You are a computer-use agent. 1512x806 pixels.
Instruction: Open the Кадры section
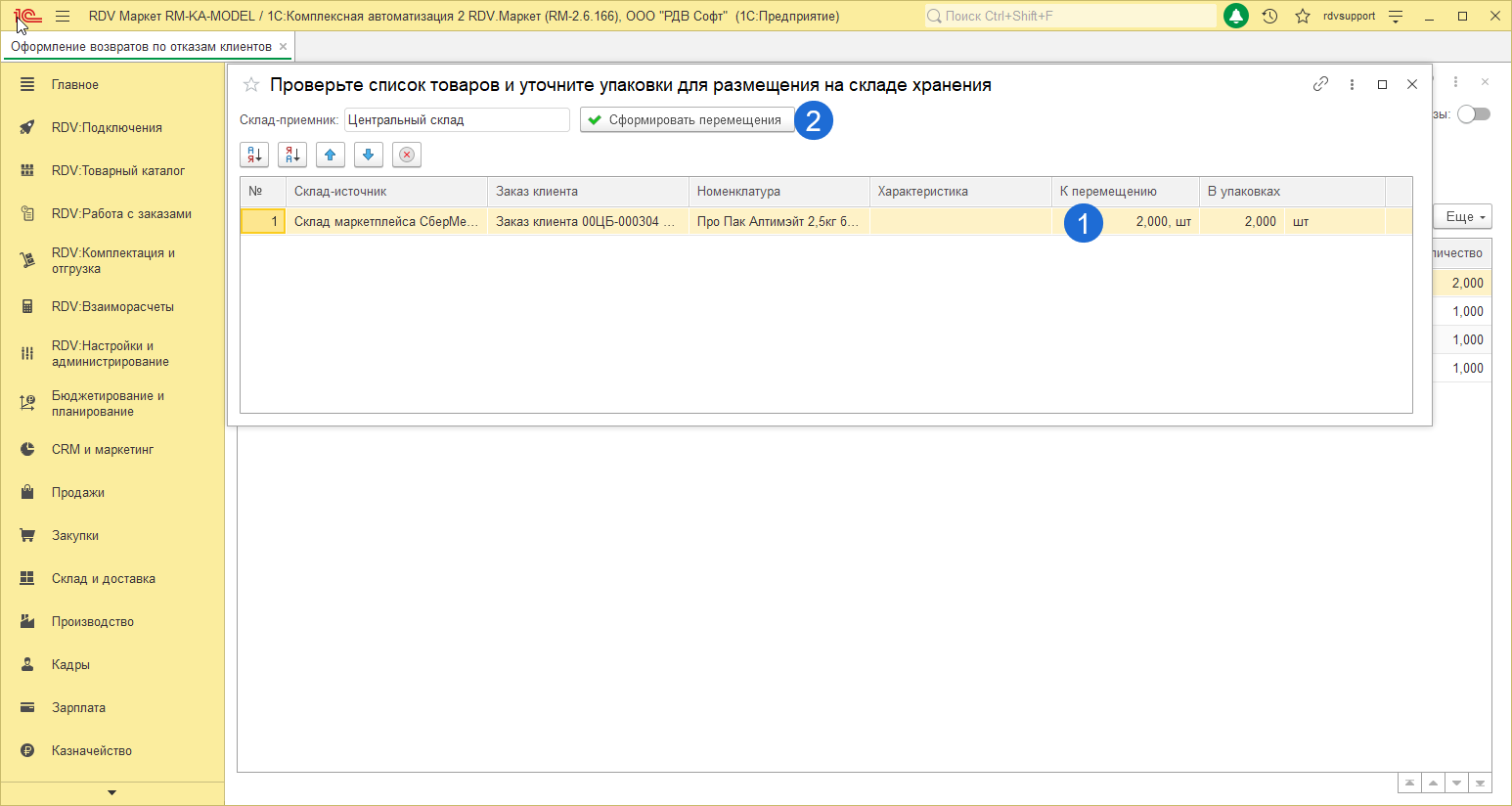[112, 665]
